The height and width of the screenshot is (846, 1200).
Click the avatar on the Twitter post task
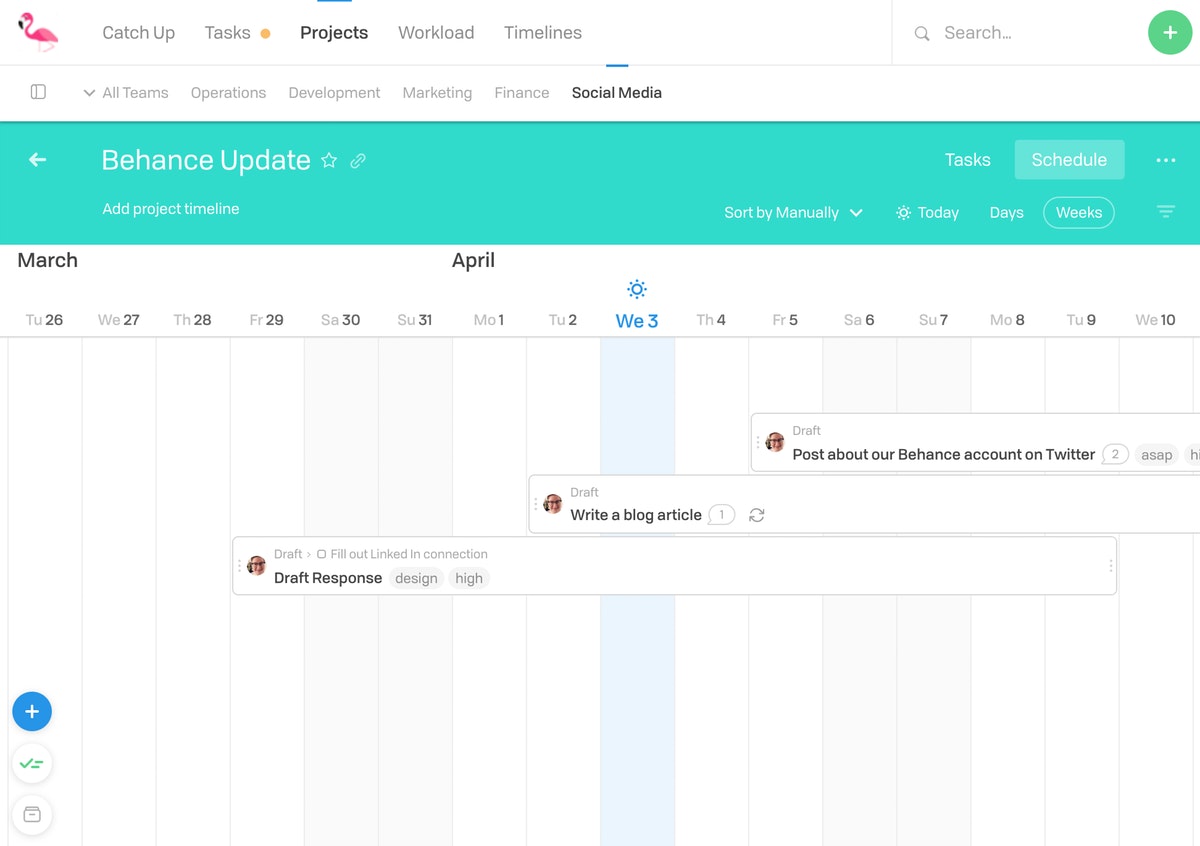click(x=774, y=442)
